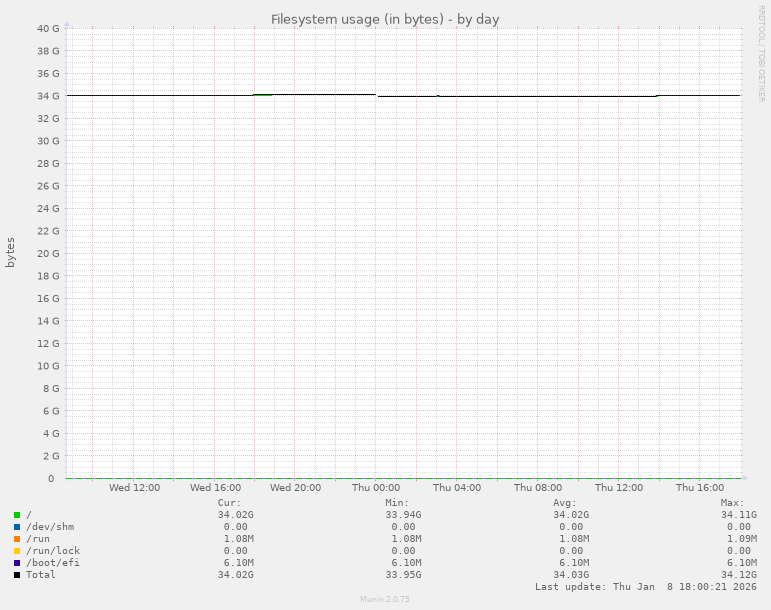Viewport: 771px width, 610px height.
Task: Click the 33.95G Min value for Total
Action: (404, 575)
